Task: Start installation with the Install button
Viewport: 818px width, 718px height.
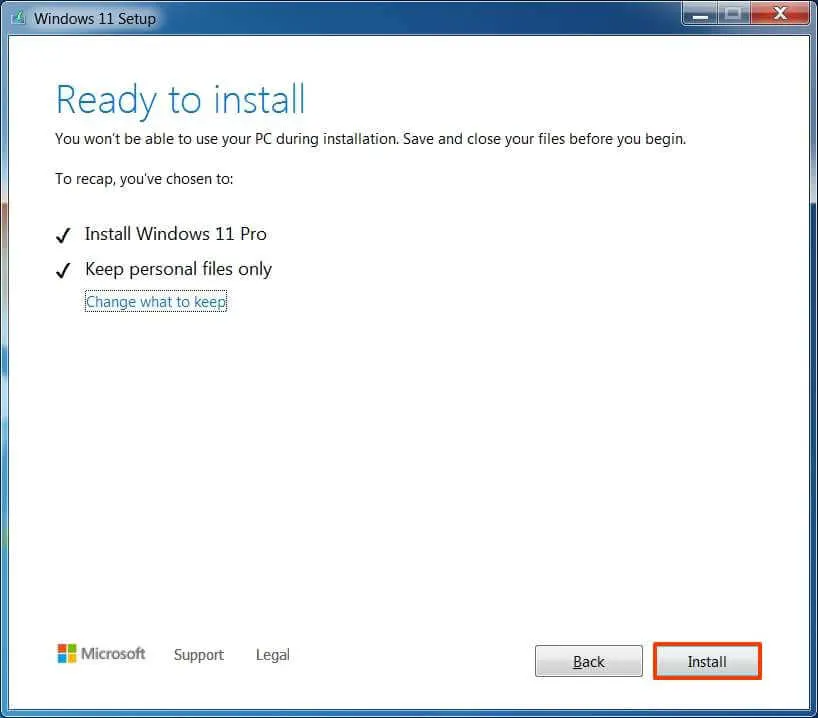Action: pyautogui.click(x=707, y=661)
